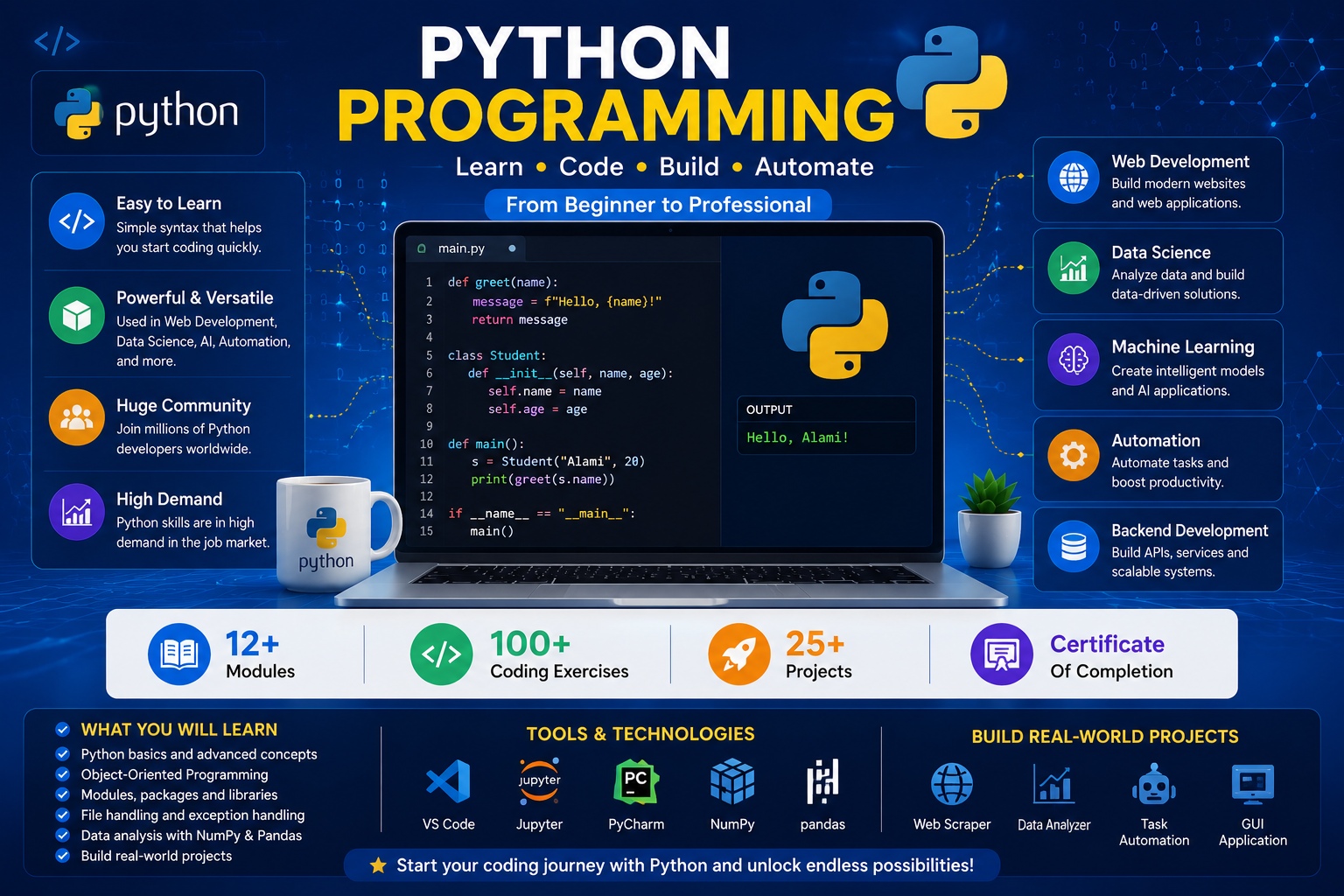Click the pandas logo
This screenshot has width=1344, height=896.
click(x=822, y=781)
